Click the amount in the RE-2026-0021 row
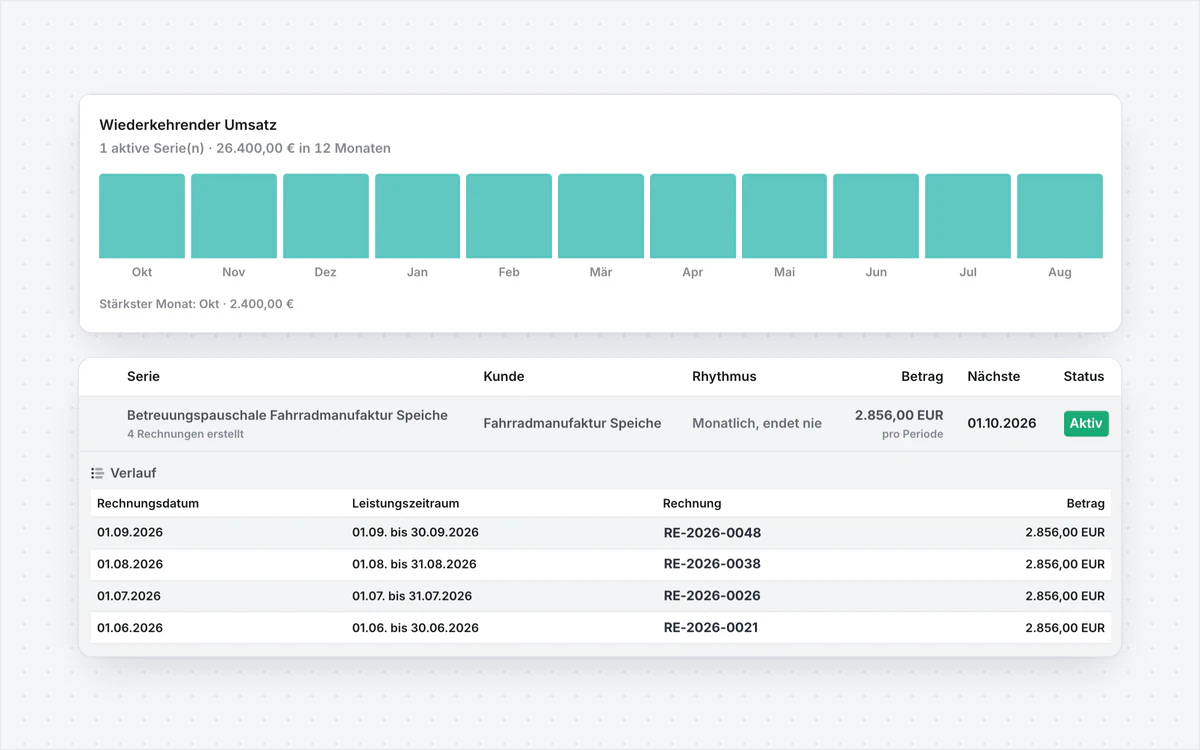1200x750 pixels. pos(1065,628)
